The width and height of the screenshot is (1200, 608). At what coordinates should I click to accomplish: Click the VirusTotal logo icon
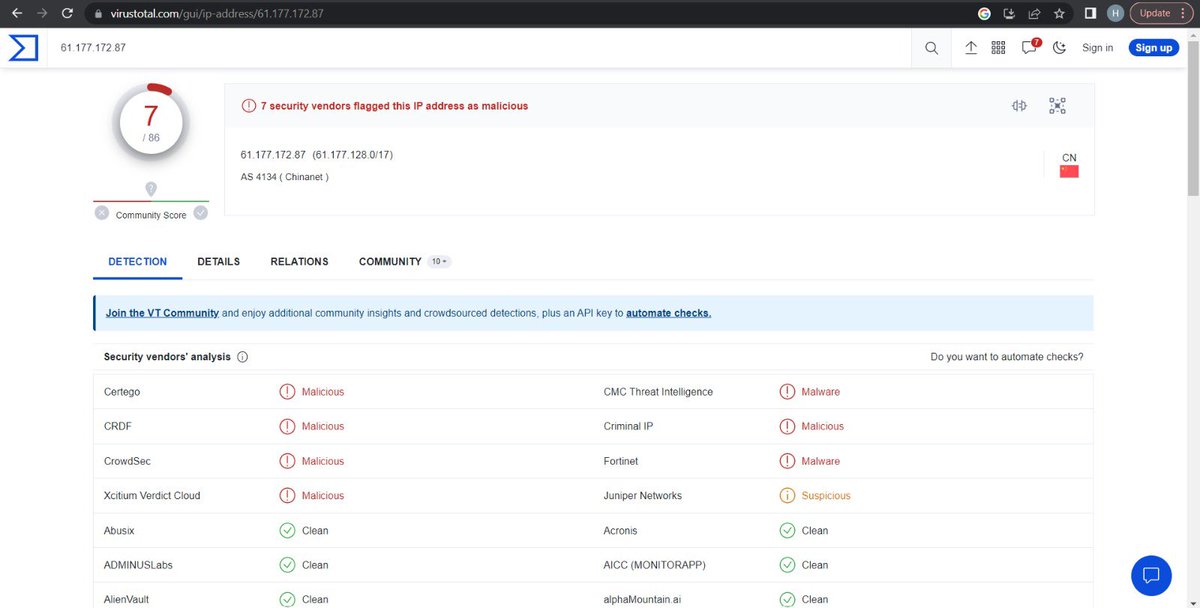tap(23, 47)
